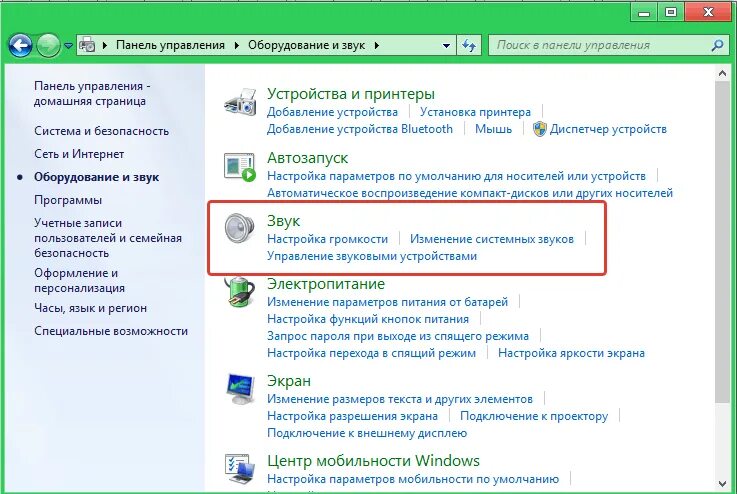Expand arrow after Оборудование и звук breadcrumb

coord(376,45)
